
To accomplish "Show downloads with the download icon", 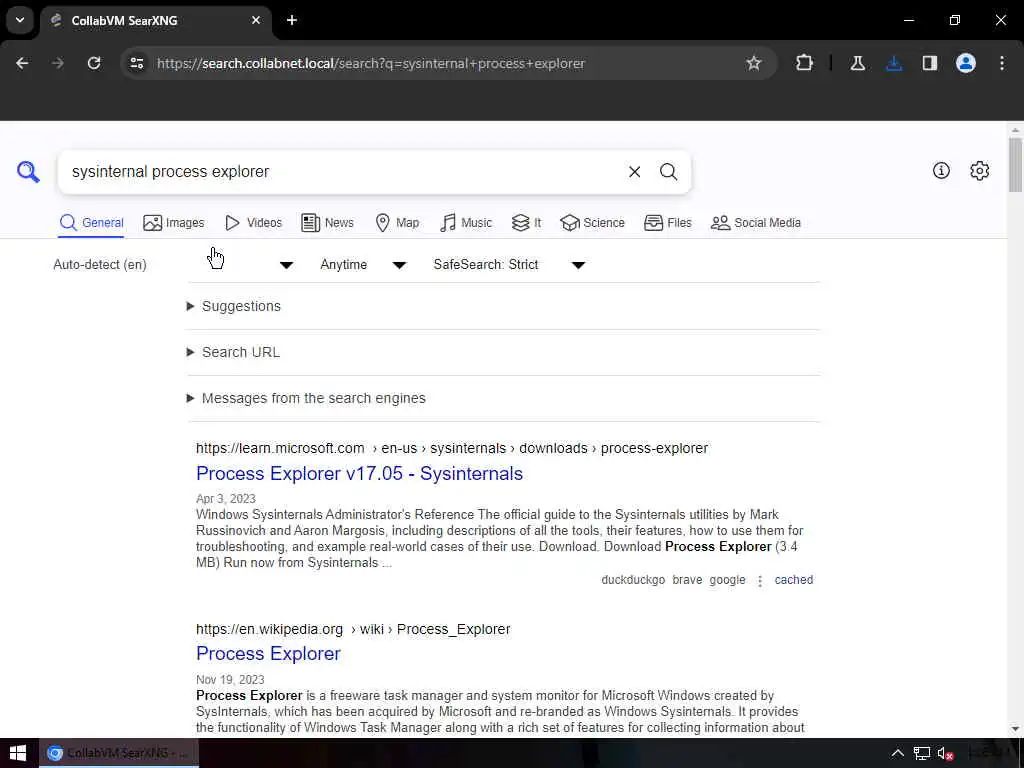I will coord(894,63).
